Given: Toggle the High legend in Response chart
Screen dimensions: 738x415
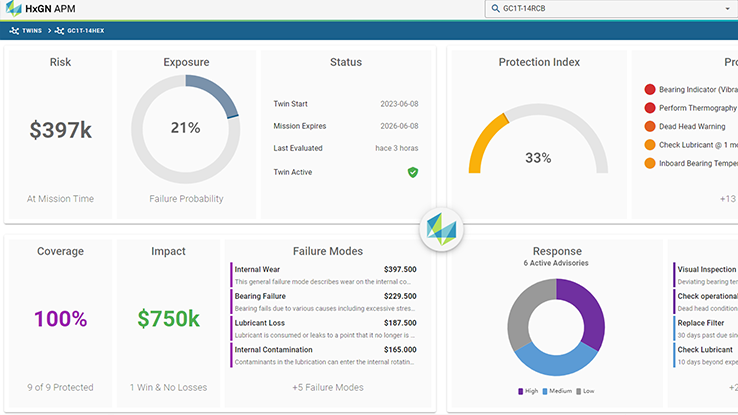Looking at the screenshot, I should pyautogui.click(x=526, y=391).
